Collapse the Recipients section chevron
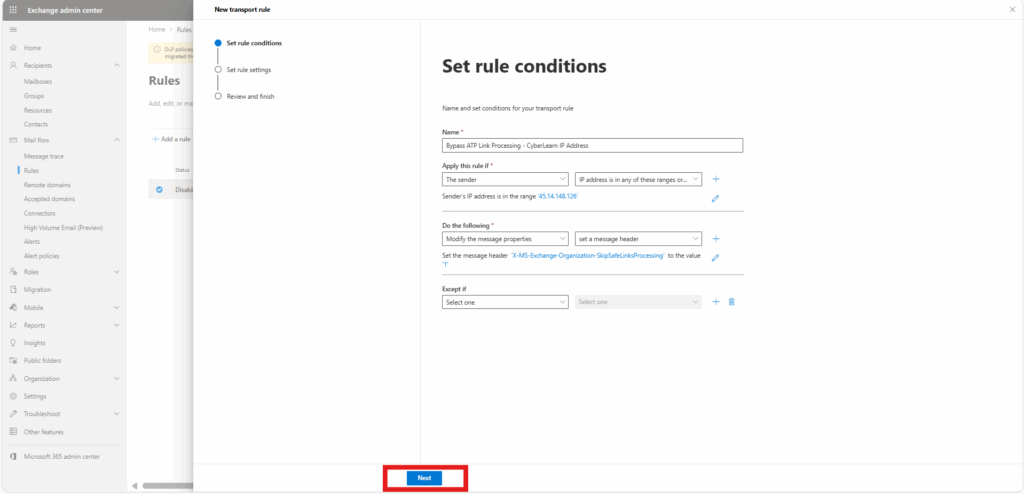Screen dimensions: 1024x494 [x=117, y=65]
